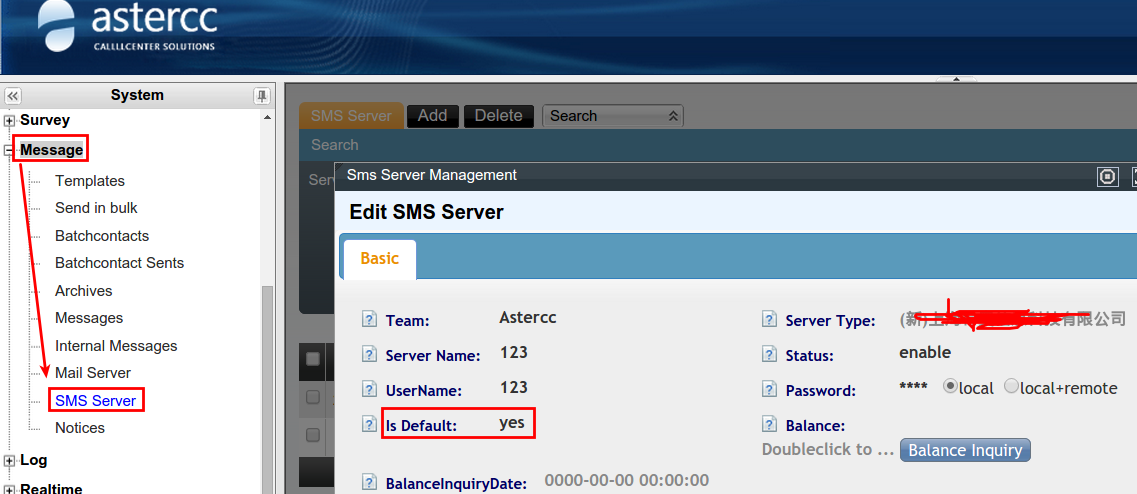Screen dimensions: 1137x494
Task: Click the help icon beside Password
Action: click(769, 390)
